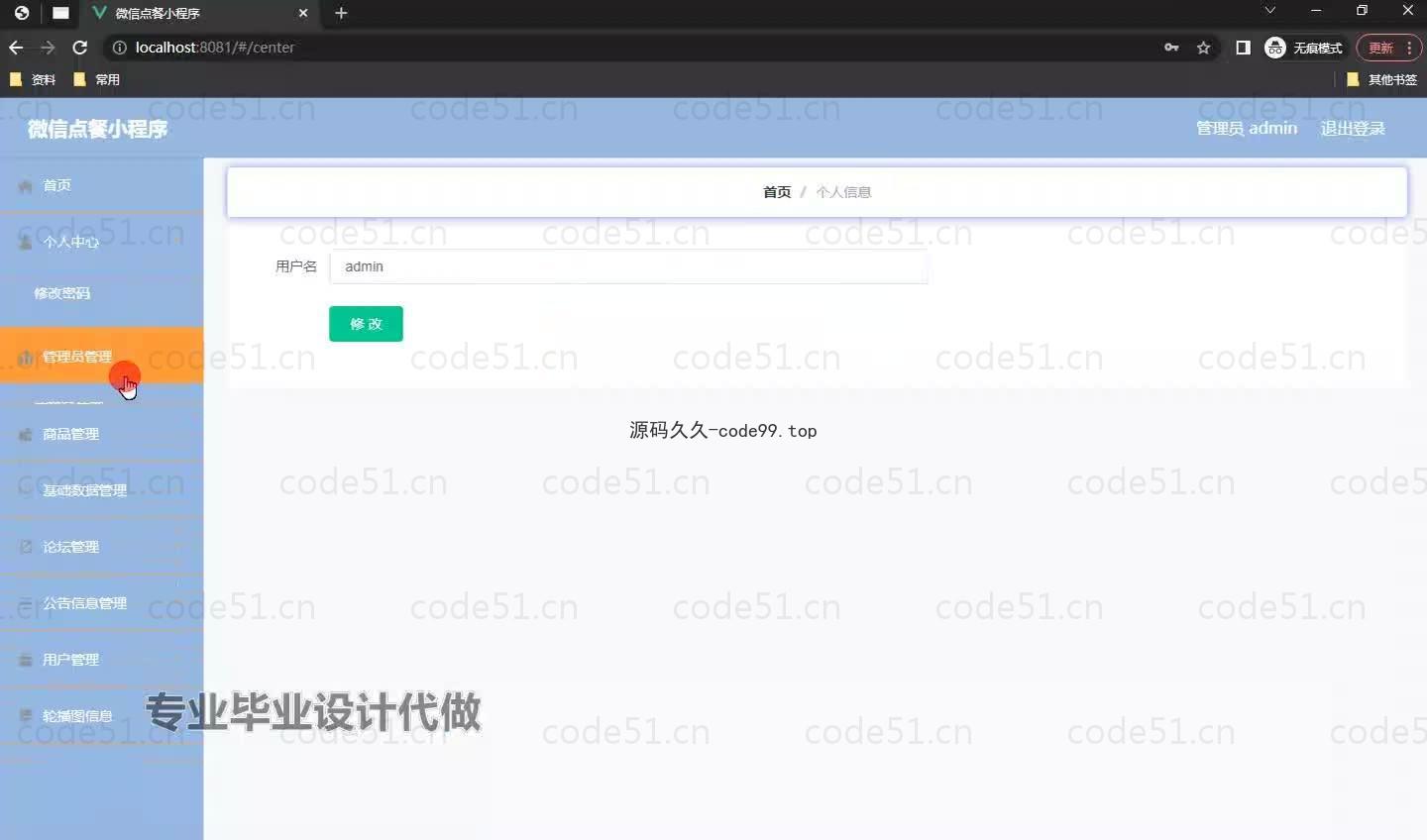The width and height of the screenshot is (1427, 840).
Task: Open the browser three-dot menu
Action: [x=1409, y=48]
